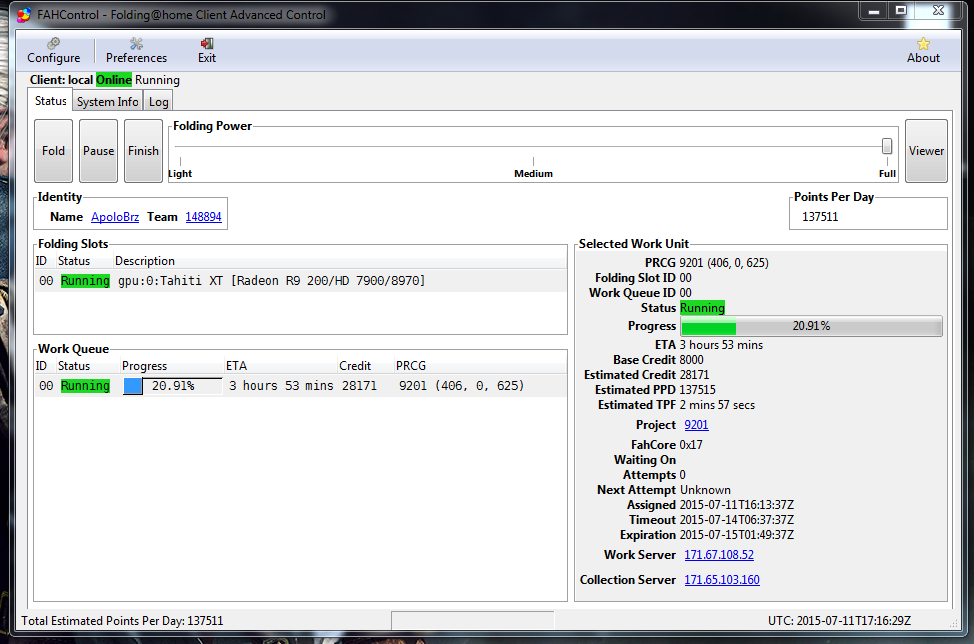Open the Configure toolbar icon
This screenshot has height=644, width=974.
coord(54,44)
